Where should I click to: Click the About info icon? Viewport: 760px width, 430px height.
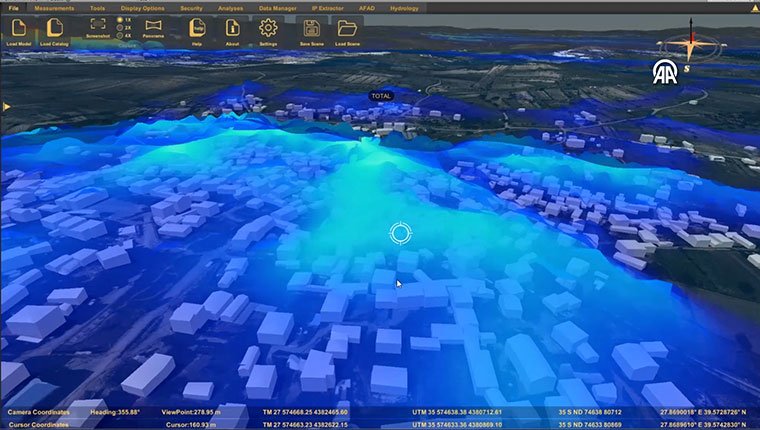pos(232,28)
